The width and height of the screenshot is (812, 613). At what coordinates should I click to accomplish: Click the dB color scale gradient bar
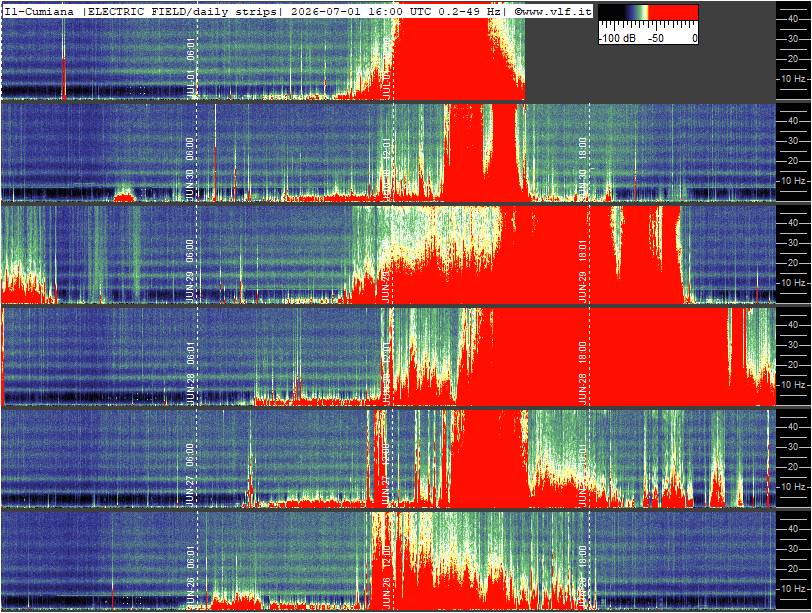point(648,13)
